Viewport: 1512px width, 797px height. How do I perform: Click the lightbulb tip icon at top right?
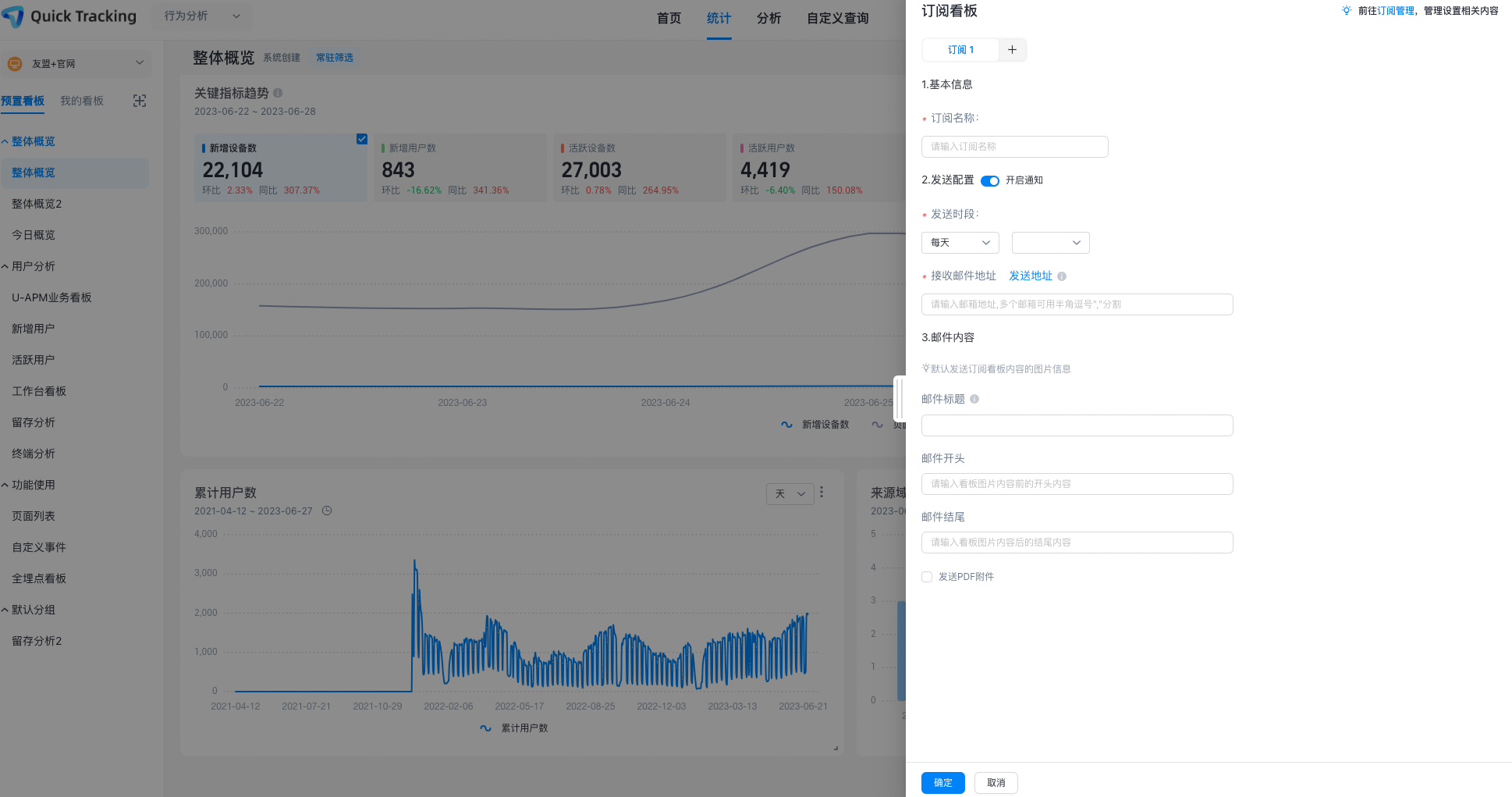pos(1346,11)
